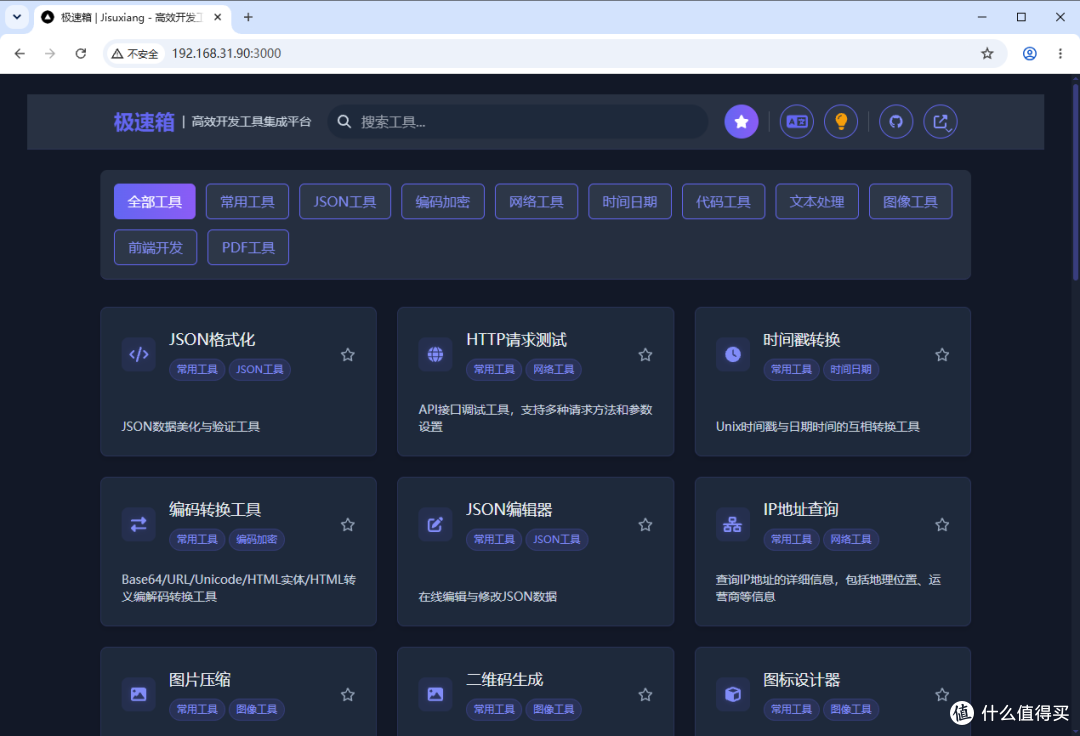The width and height of the screenshot is (1080, 736).
Task: Favorite the 编码转换工具 star
Action: pos(348,525)
